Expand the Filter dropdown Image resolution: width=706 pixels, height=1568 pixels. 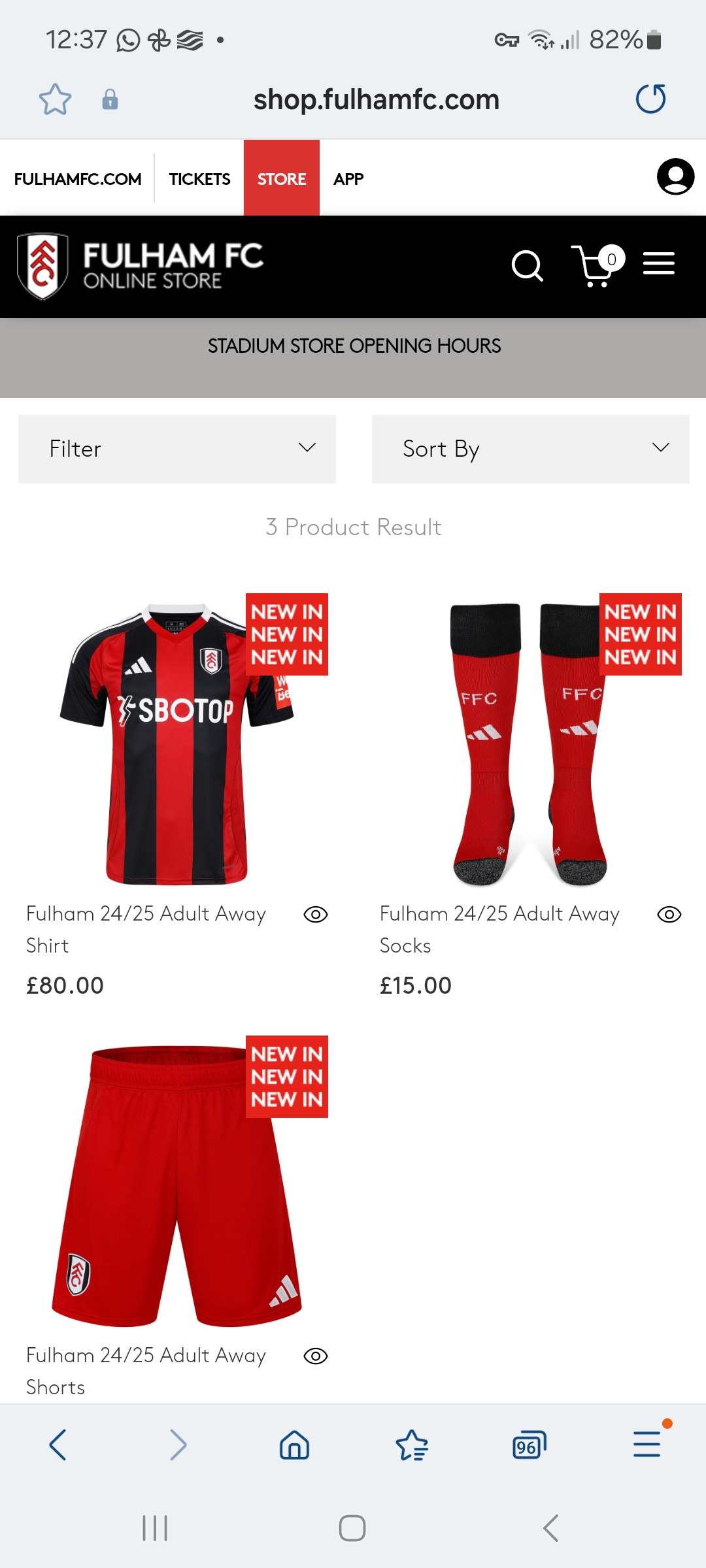177,449
